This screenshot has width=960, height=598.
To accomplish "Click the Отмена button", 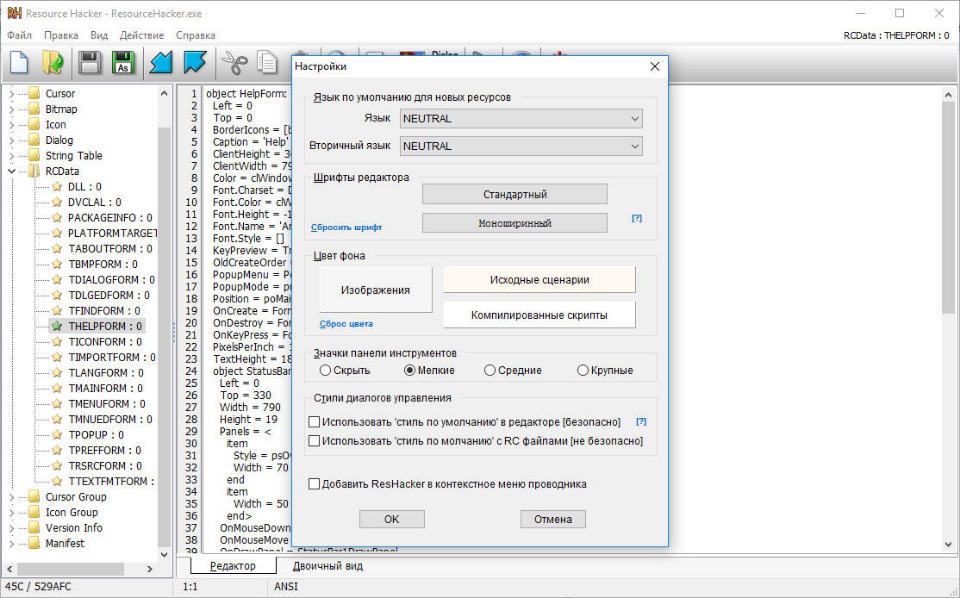I will click(553, 519).
